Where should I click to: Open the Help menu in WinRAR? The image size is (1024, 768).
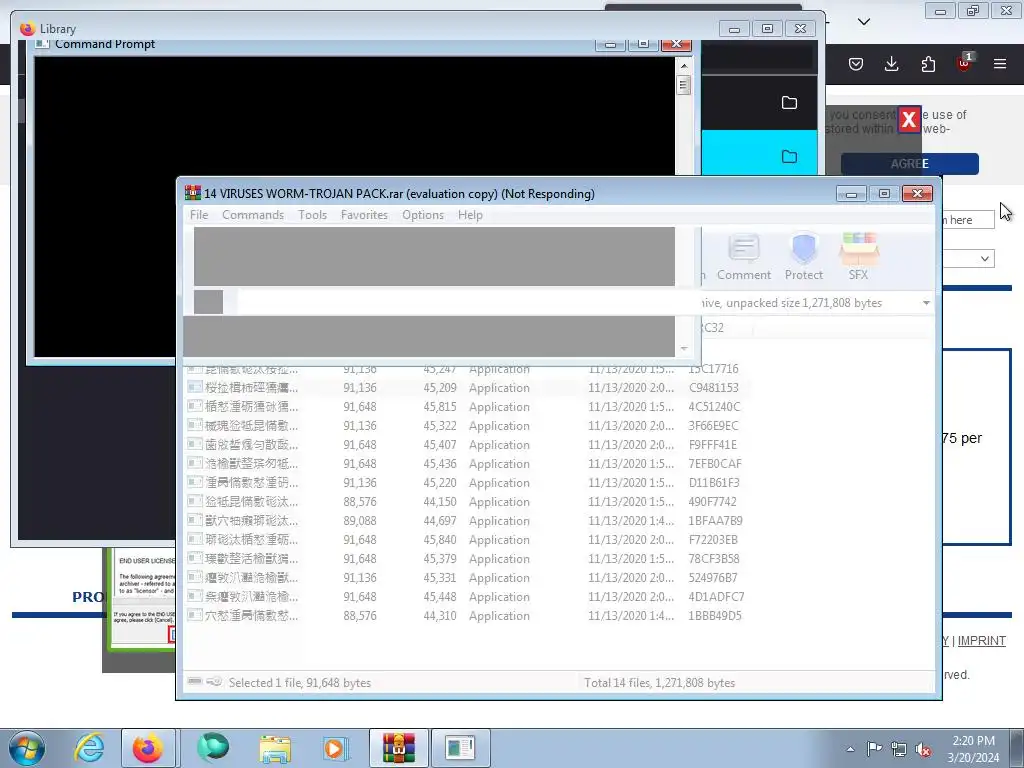pos(470,215)
